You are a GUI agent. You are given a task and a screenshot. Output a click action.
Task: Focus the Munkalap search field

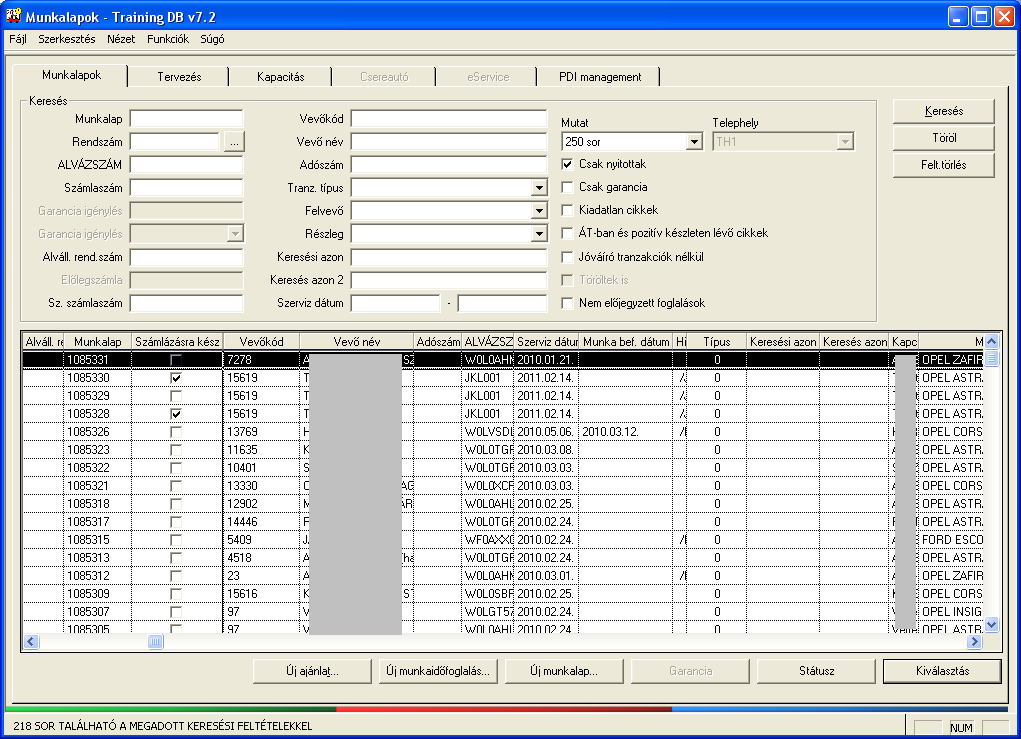(x=186, y=119)
